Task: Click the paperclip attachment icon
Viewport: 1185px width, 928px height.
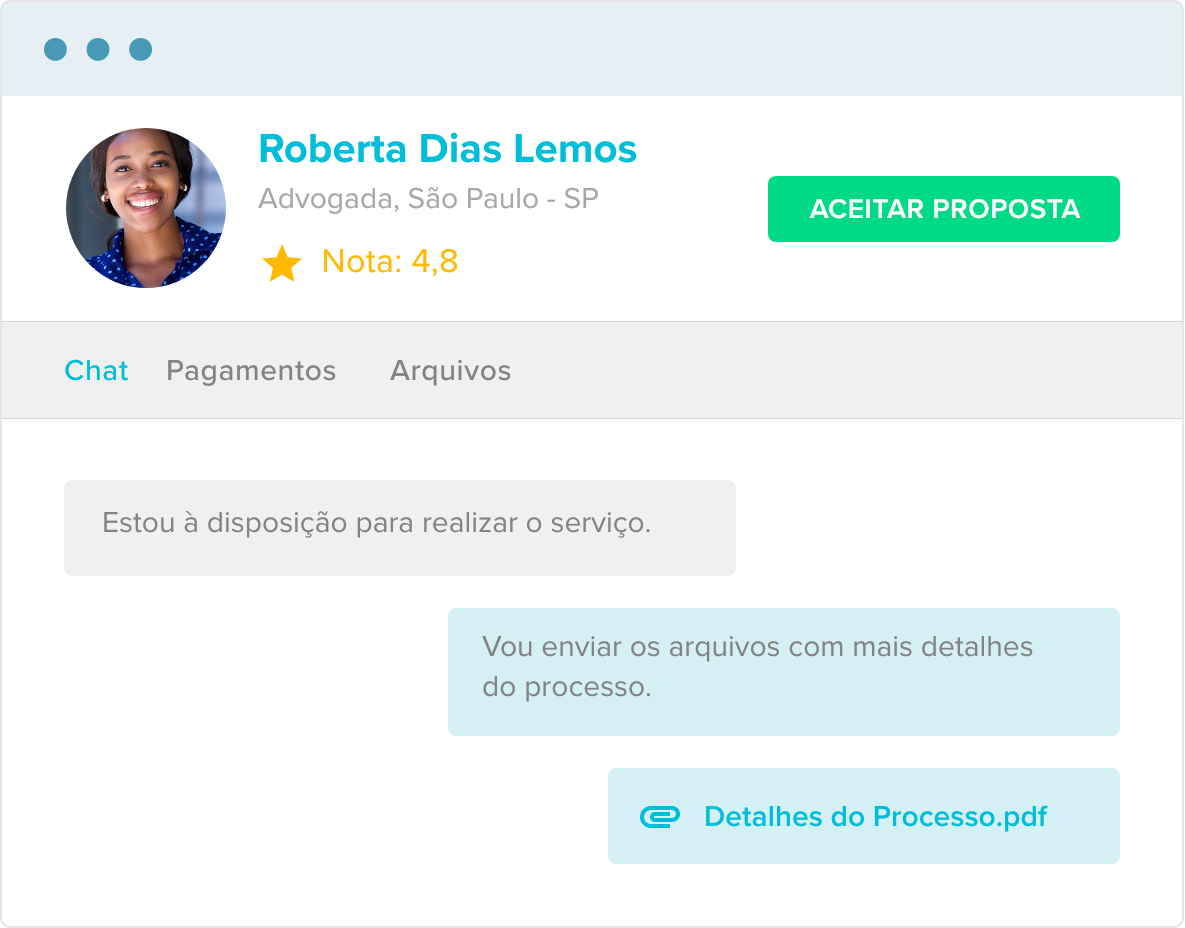Action: [659, 817]
